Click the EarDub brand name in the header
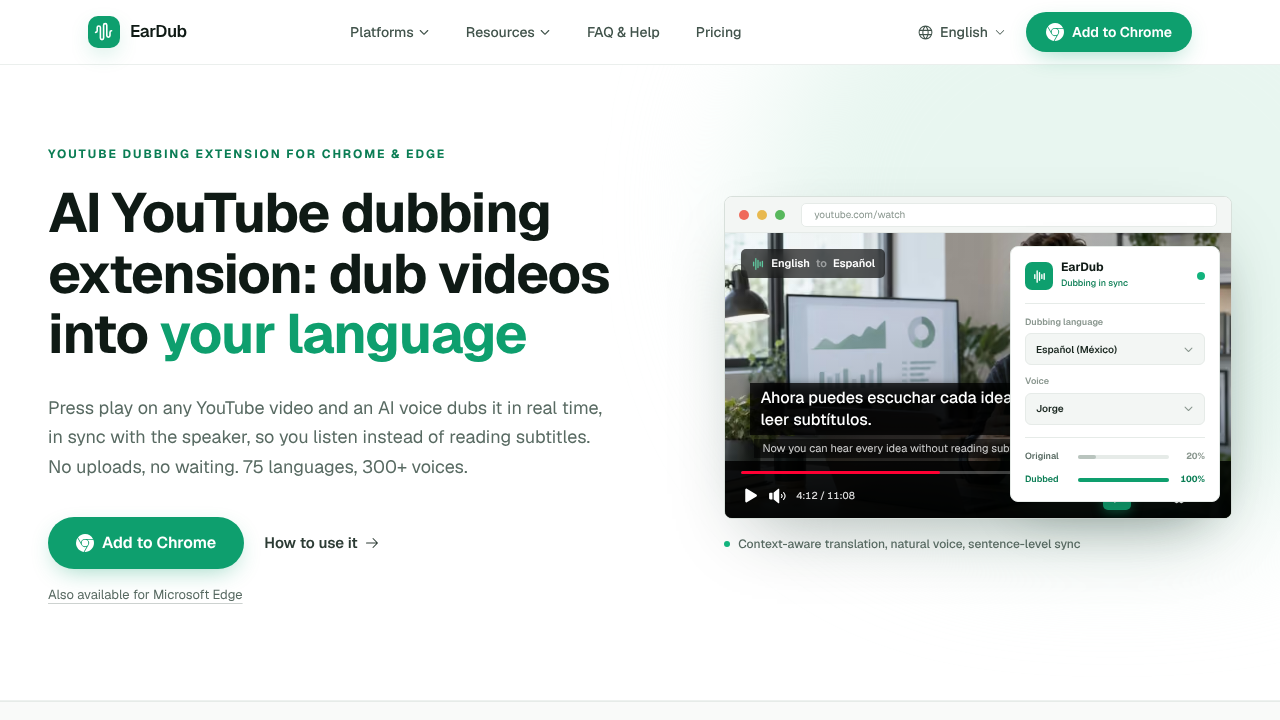The width and height of the screenshot is (1280, 720). click(158, 32)
